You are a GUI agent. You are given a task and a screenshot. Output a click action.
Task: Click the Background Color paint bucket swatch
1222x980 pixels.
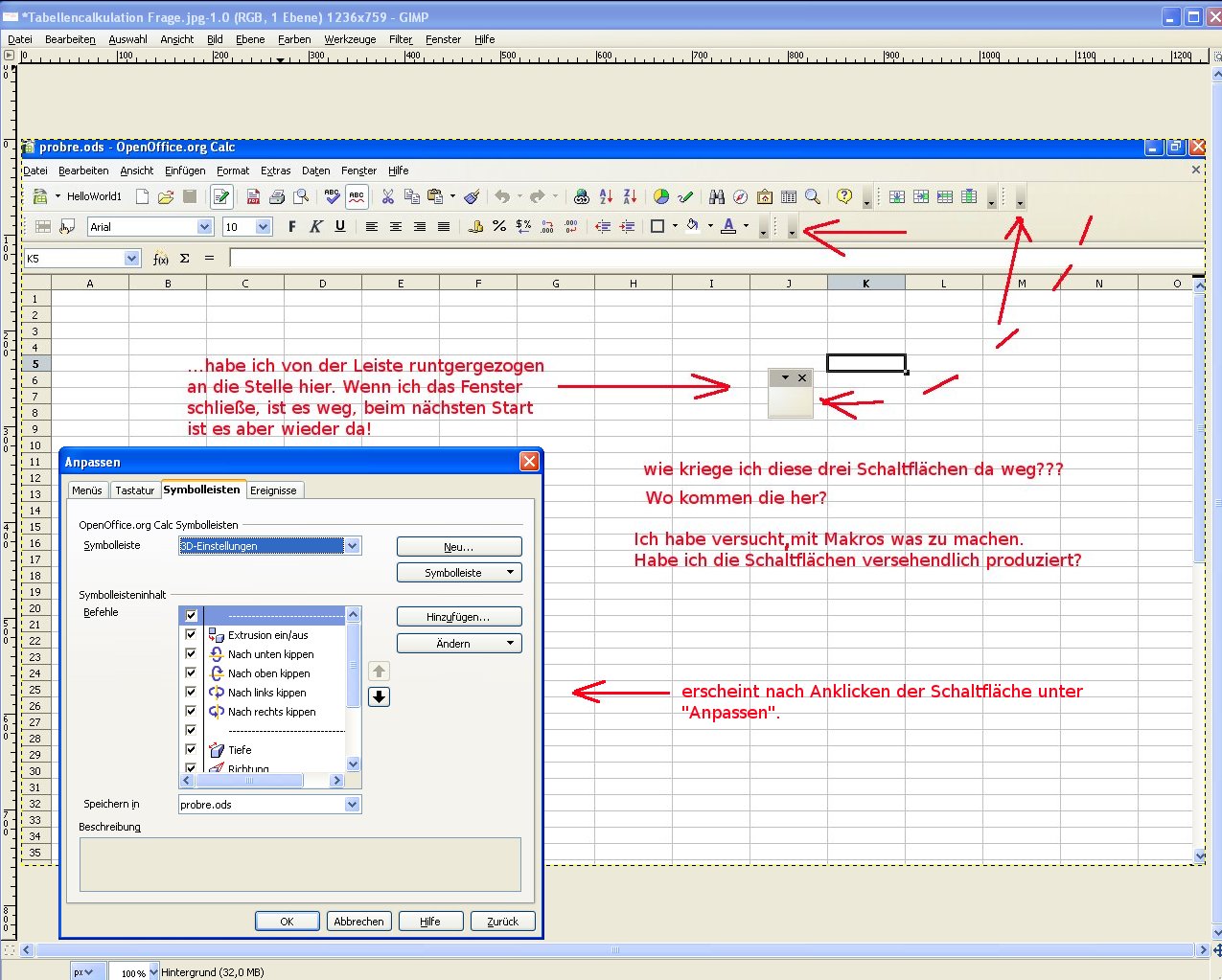(692, 226)
